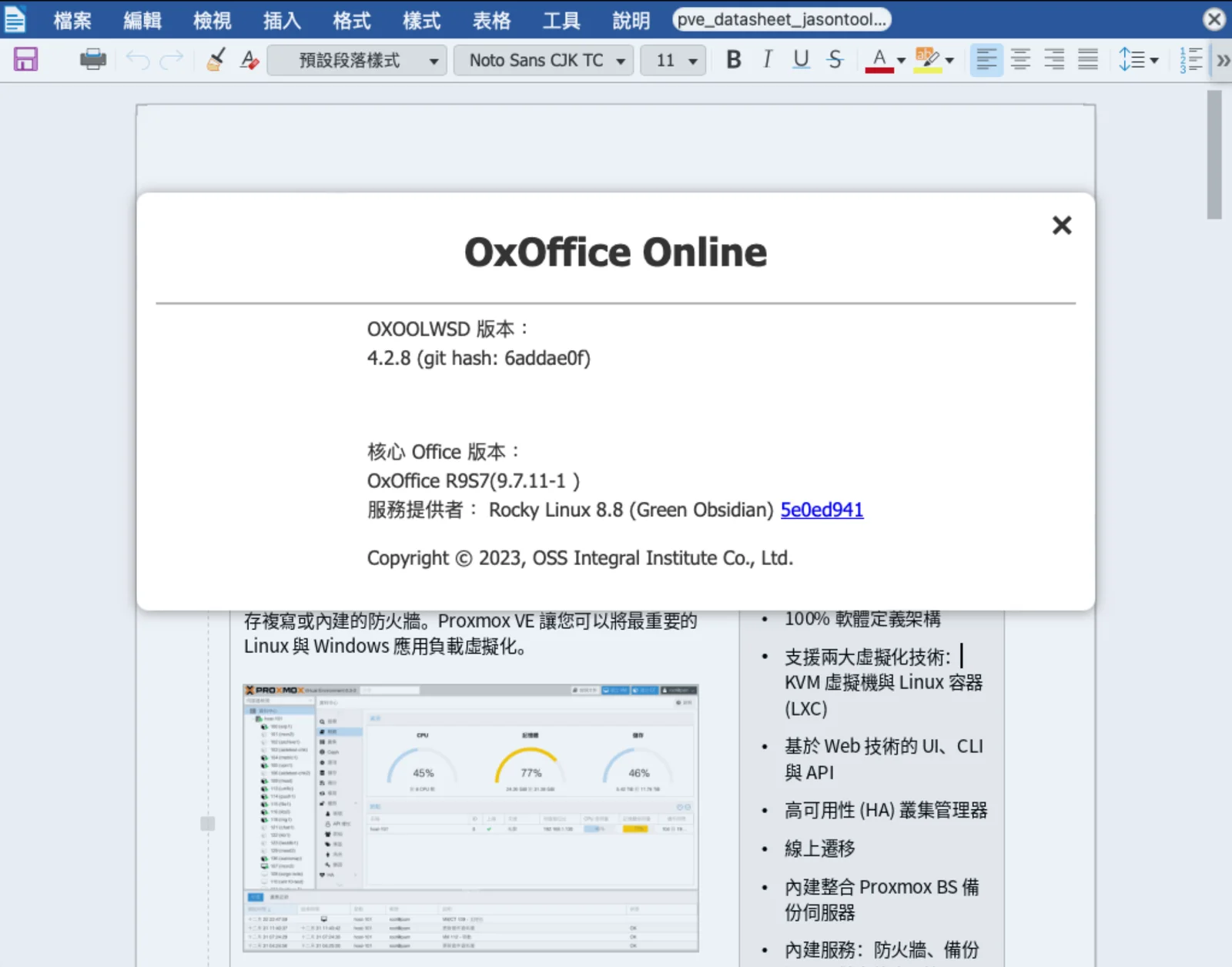Toggle the numbered list
This screenshot has height=967, width=1232.
pos(1190,59)
